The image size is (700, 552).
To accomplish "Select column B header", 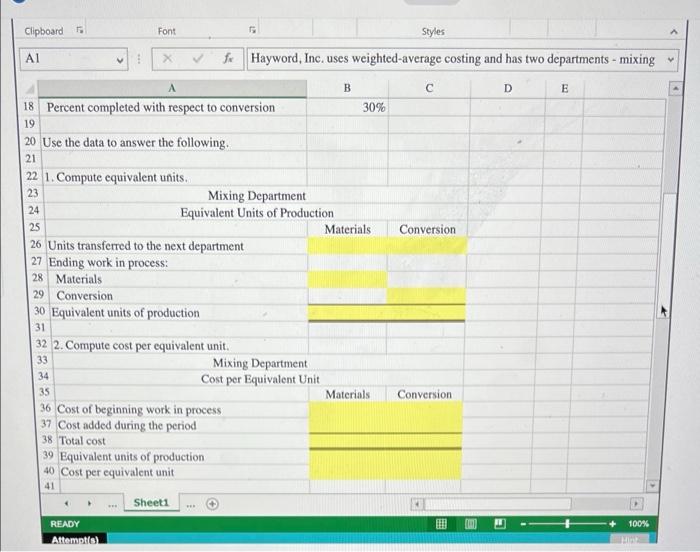I will pos(347,88).
